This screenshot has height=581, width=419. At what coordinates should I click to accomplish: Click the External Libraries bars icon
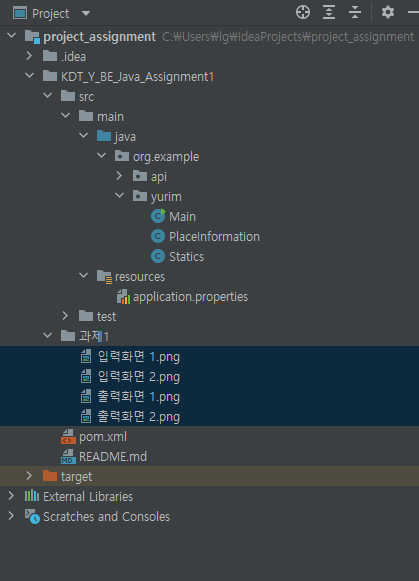32,495
